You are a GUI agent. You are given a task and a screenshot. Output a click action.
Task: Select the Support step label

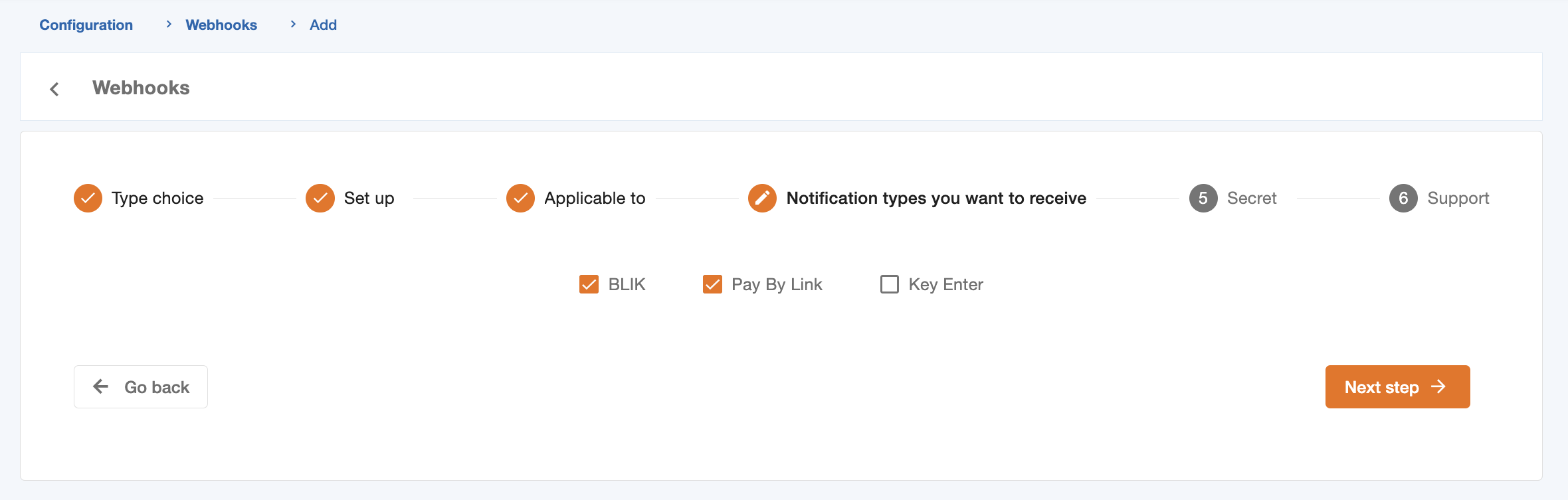tap(1458, 198)
